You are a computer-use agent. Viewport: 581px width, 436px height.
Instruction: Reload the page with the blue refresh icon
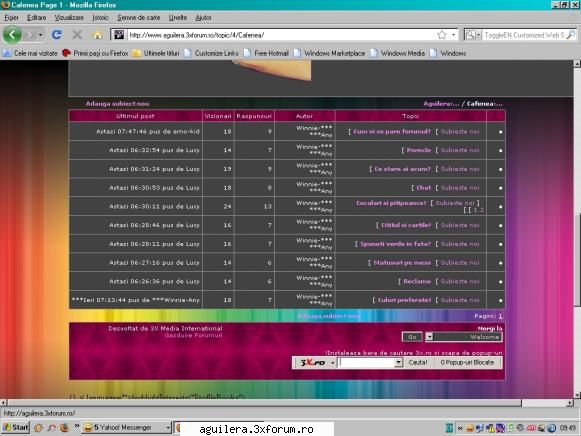pyautogui.click(x=57, y=35)
